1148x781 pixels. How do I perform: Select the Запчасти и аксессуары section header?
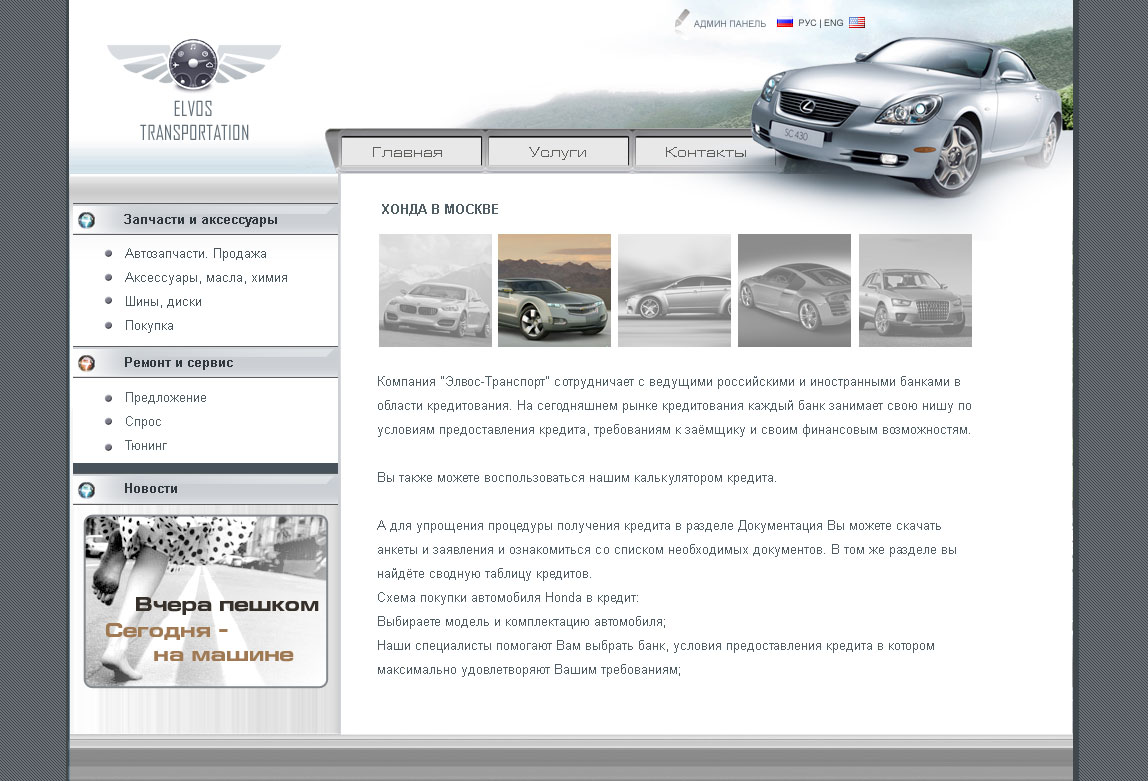tap(205, 220)
